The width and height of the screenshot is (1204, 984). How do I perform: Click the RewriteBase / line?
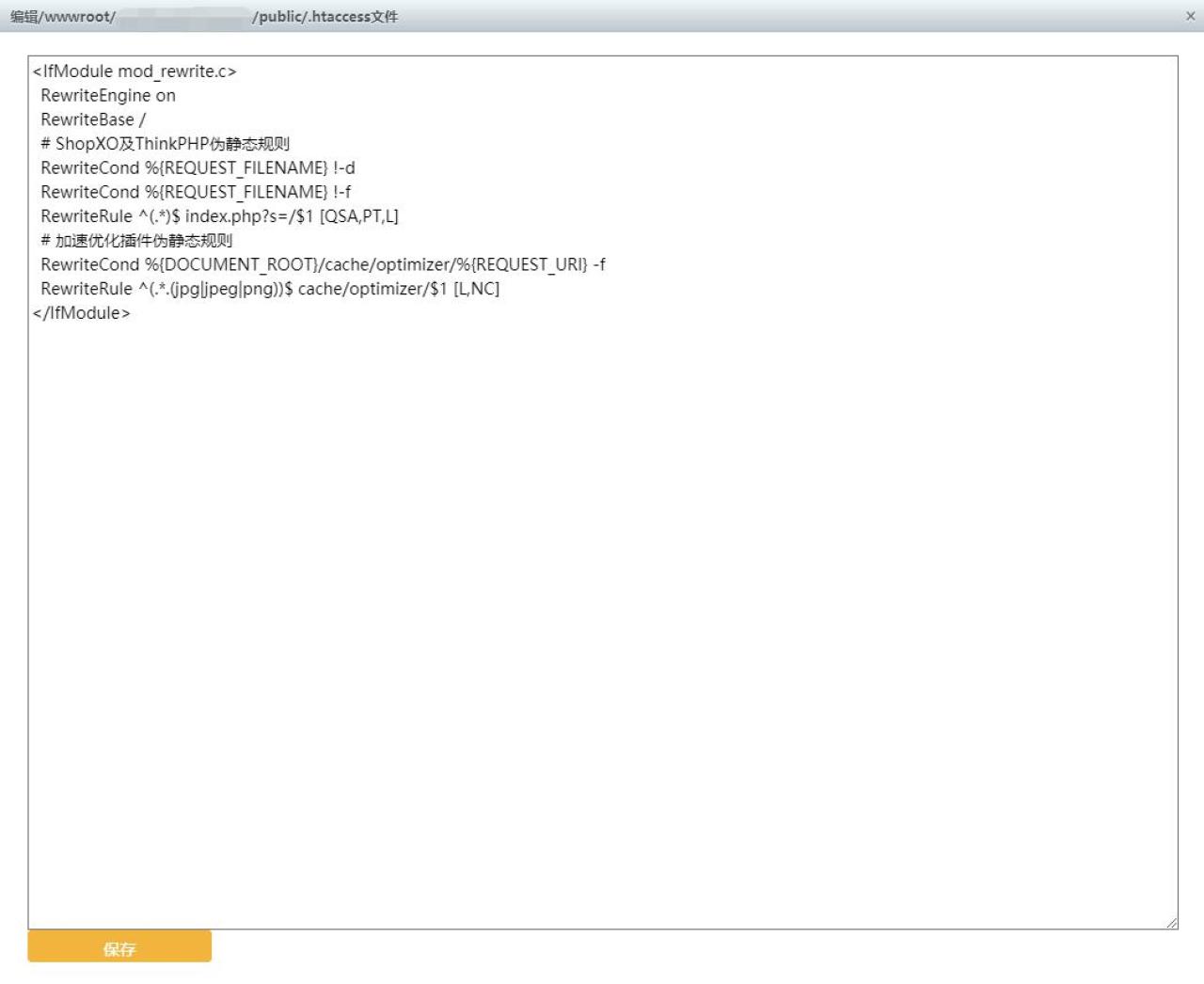tap(93, 119)
